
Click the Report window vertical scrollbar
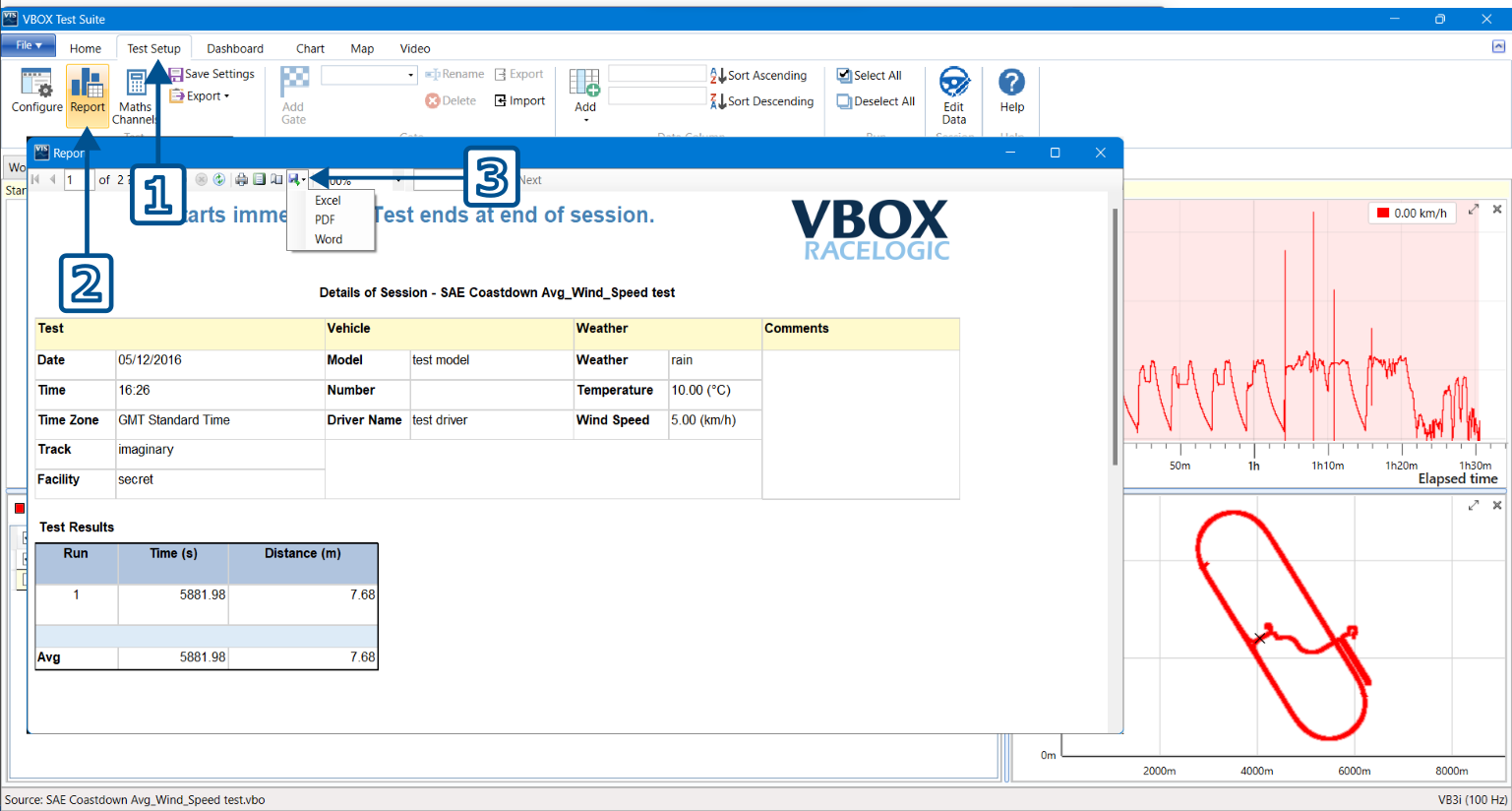tap(1115, 337)
